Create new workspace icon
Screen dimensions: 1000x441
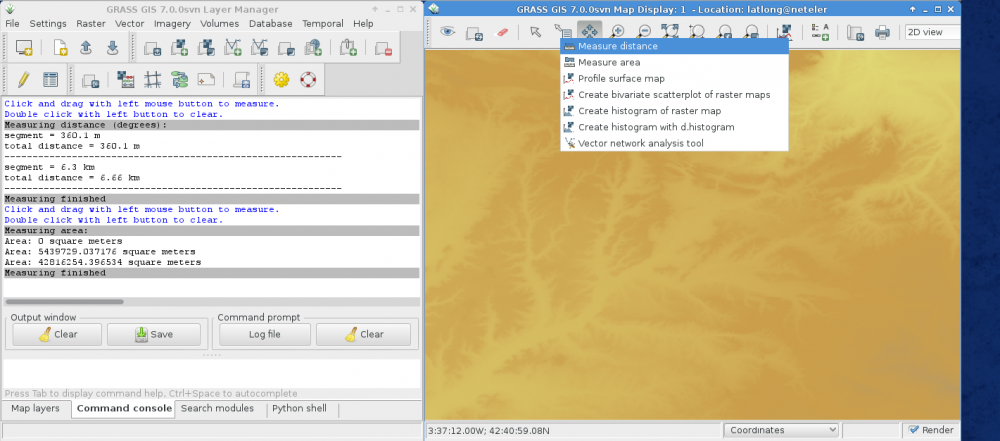click(60, 47)
